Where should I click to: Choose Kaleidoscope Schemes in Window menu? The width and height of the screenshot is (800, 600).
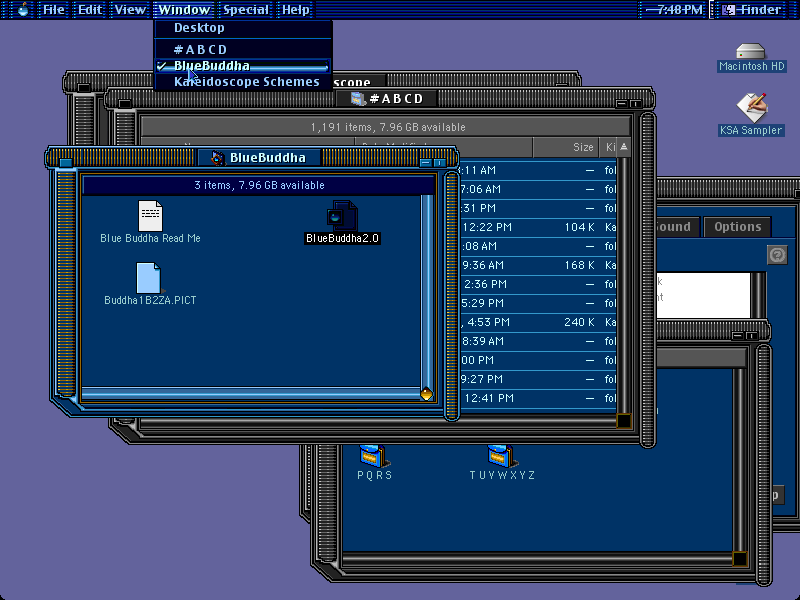click(x=243, y=82)
